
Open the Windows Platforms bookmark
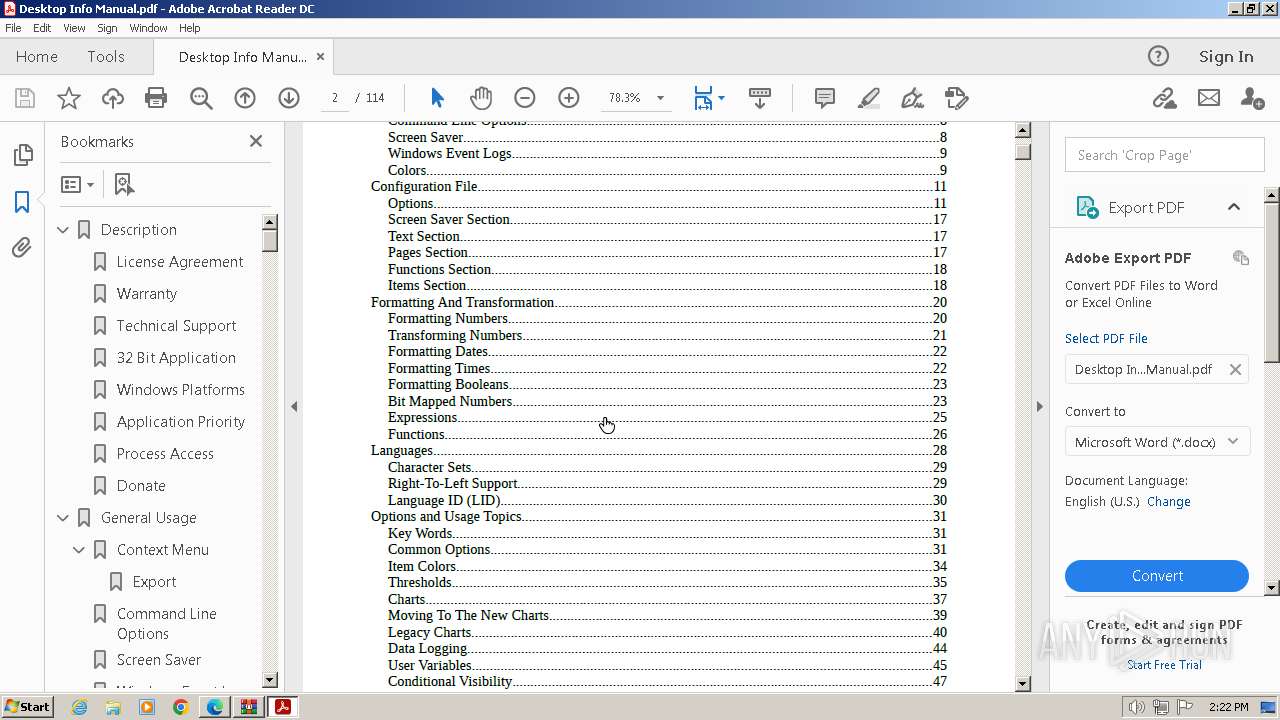click(181, 390)
